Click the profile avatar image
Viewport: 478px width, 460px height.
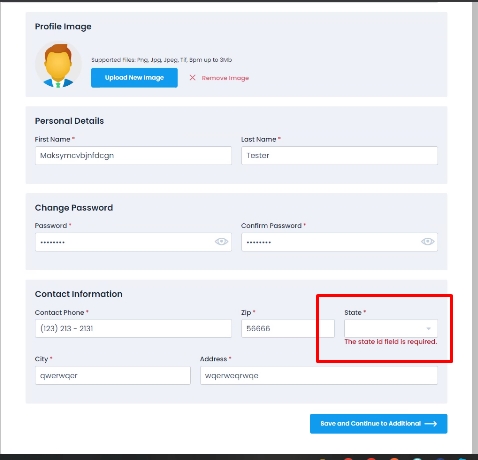(58, 65)
